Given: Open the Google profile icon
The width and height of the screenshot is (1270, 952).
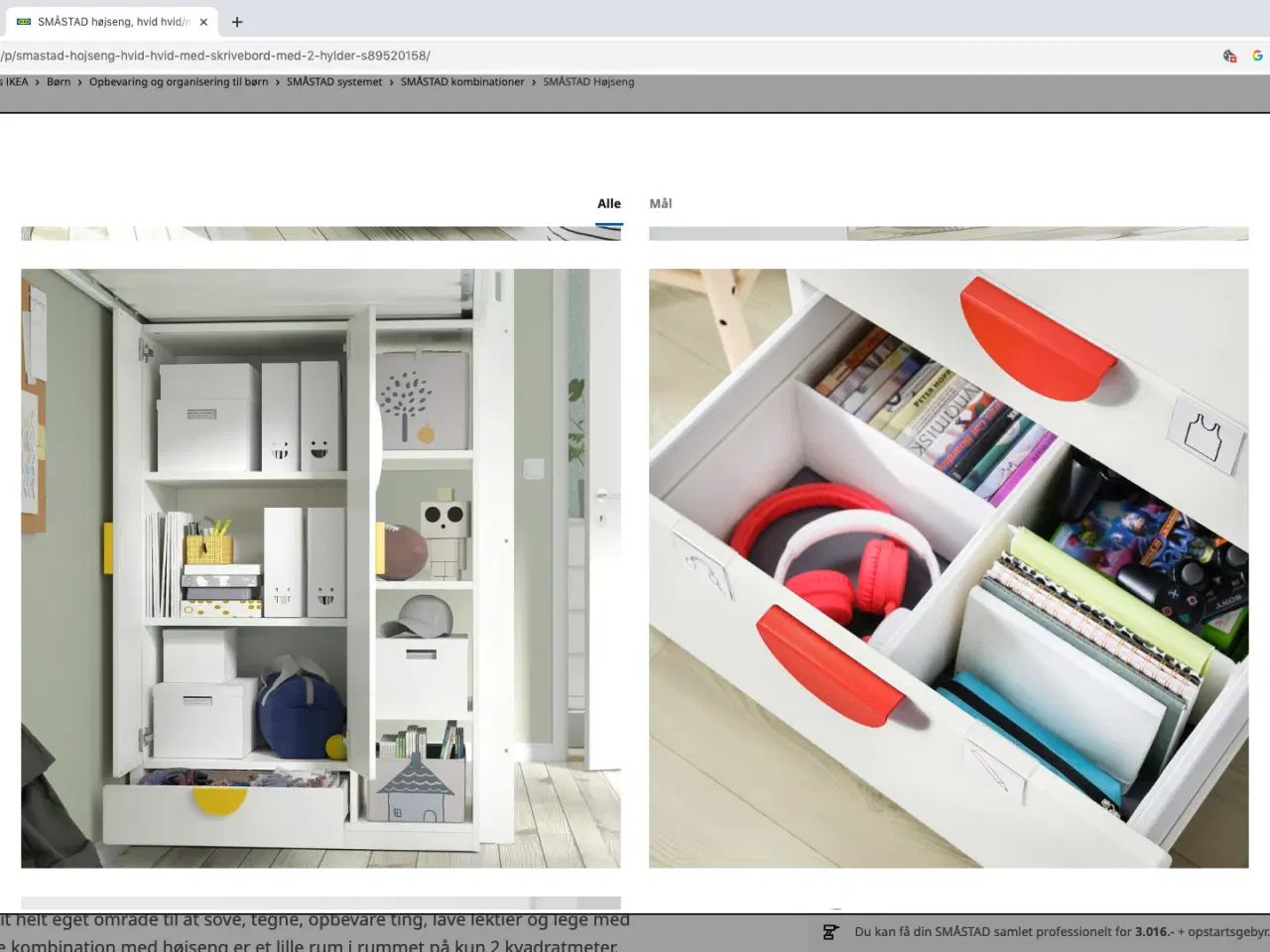Looking at the screenshot, I should 1256,56.
